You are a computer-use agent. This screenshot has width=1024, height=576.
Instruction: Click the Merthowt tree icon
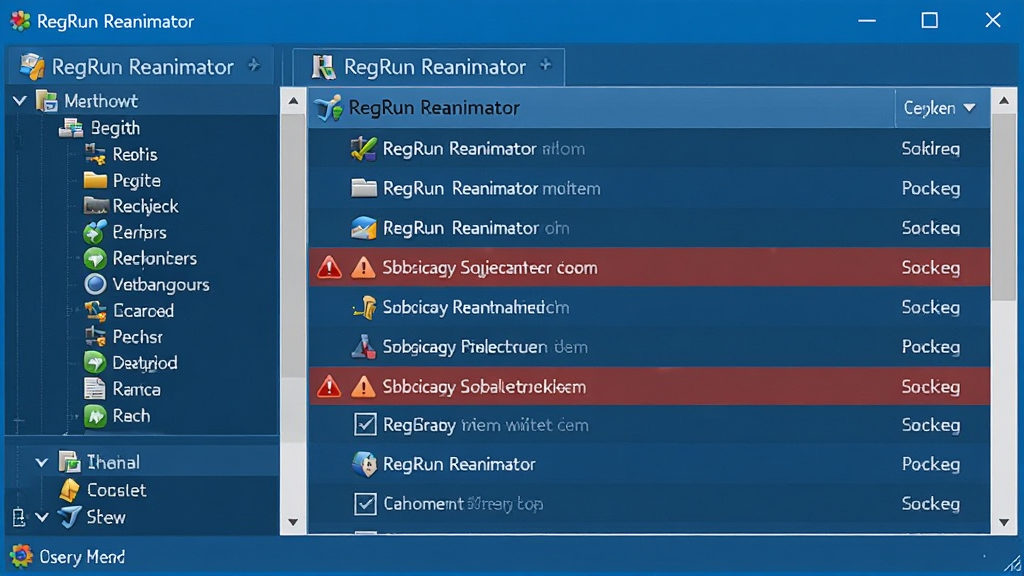point(47,101)
